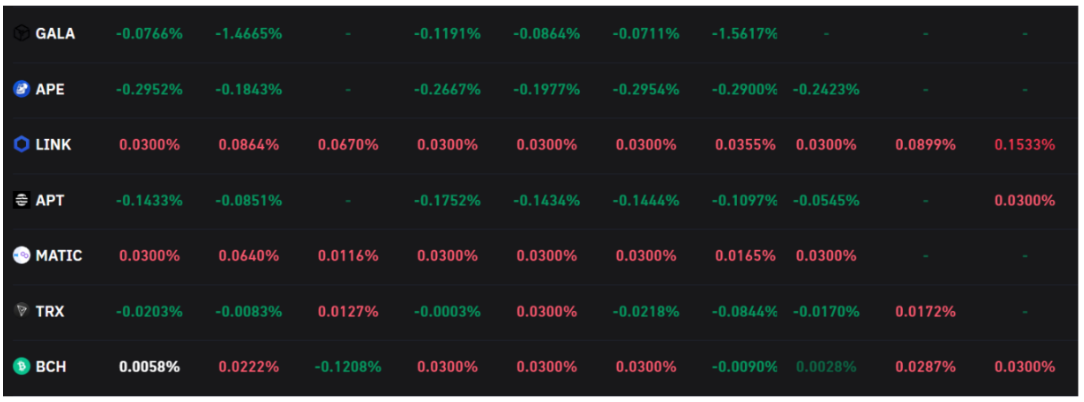1084x402 pixels.
Task: Click the GALA coin icon
Action: tap(21, 34)
